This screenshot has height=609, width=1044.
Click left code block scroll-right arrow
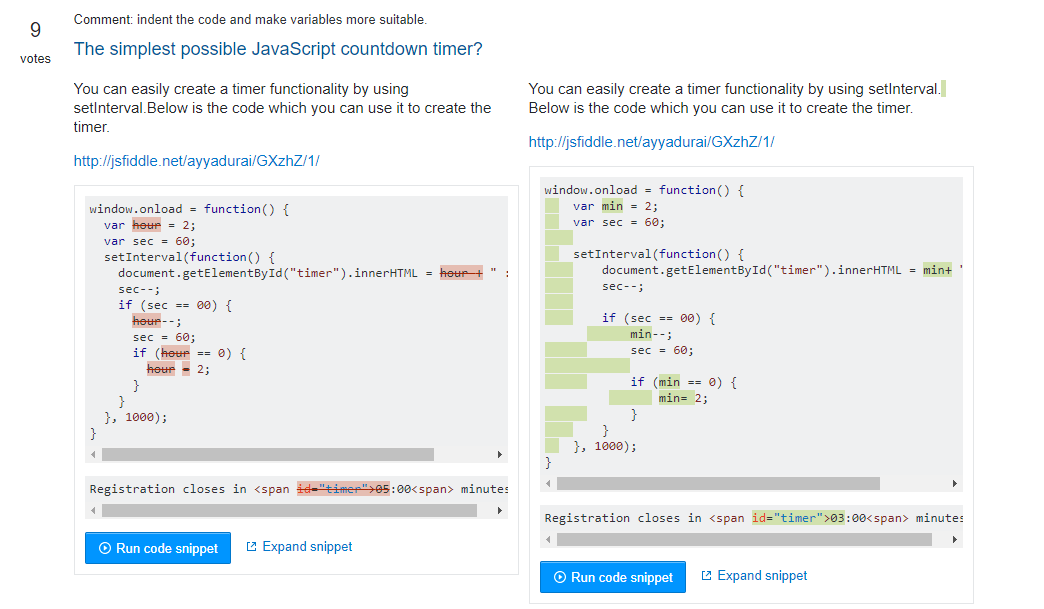pos(499,455)
